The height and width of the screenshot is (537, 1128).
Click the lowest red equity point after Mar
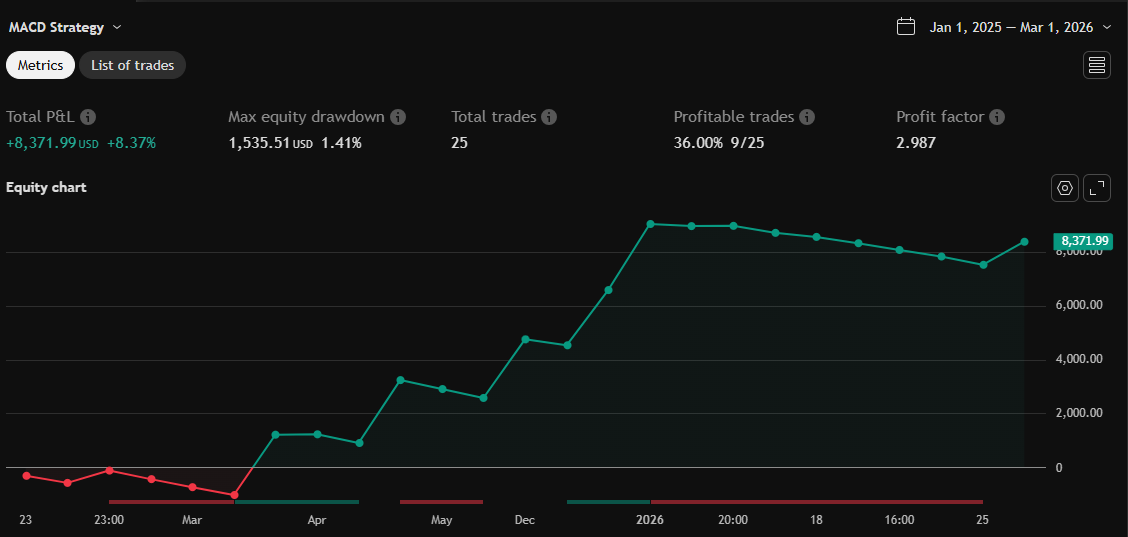click(x=234, y=495)
